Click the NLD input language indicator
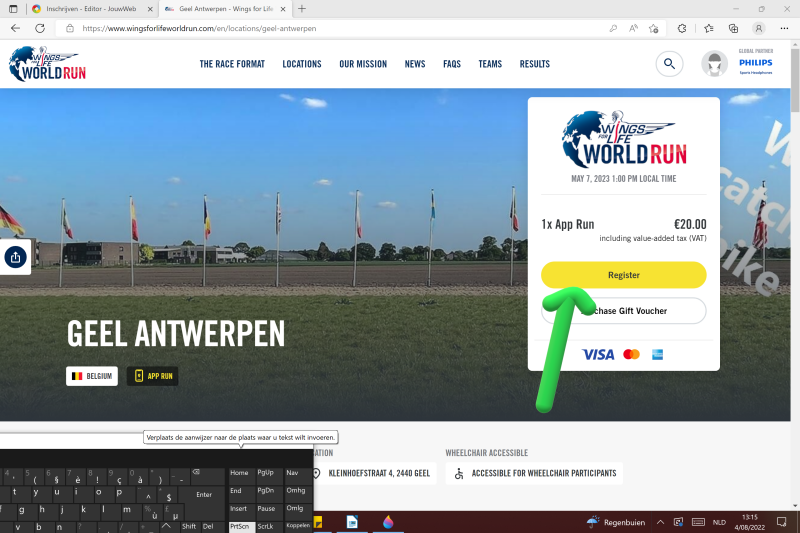This screenshot has height=533, width=800. coord(719,522)
